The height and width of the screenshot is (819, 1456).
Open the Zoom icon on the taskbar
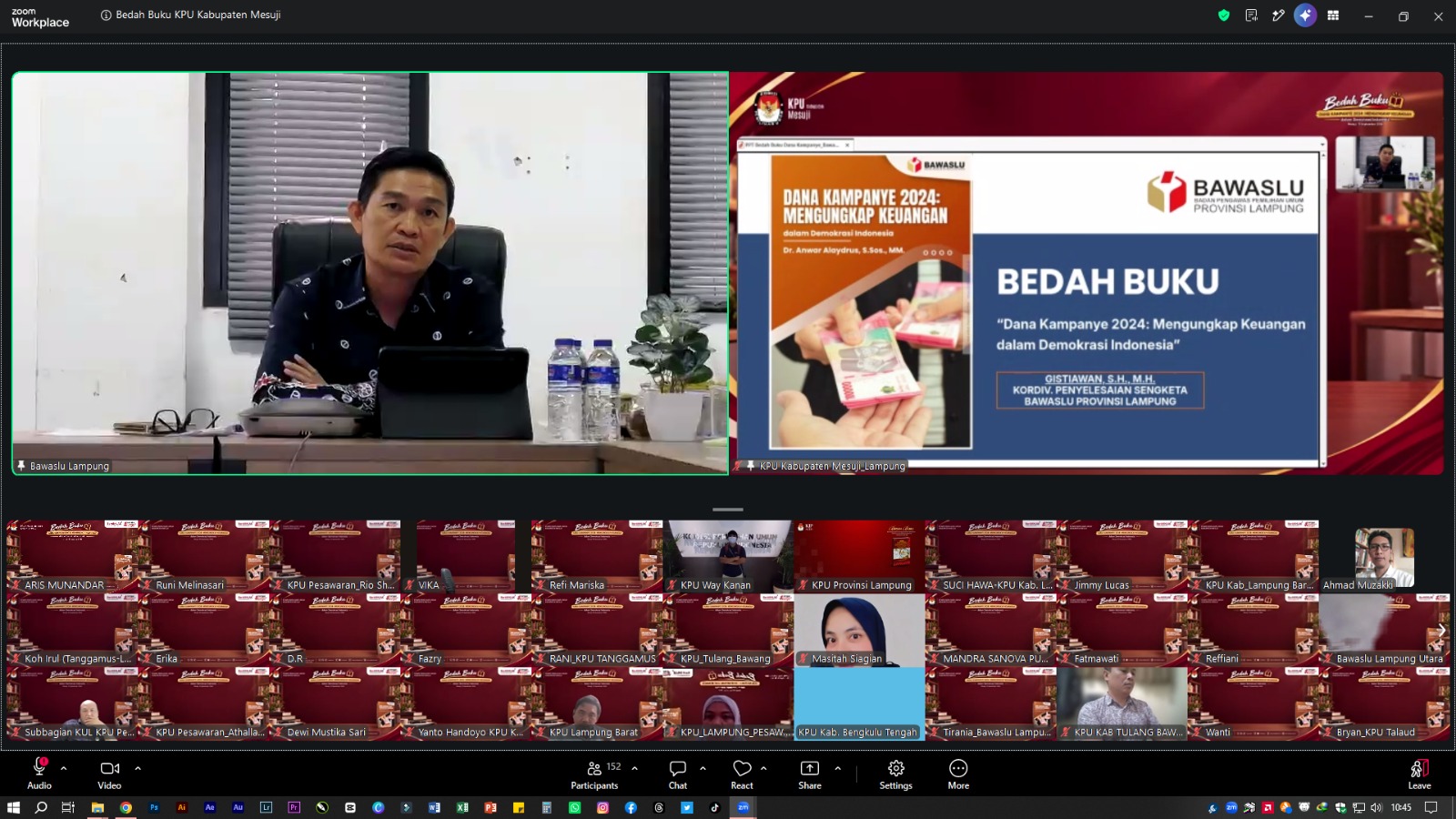(x=743, y=807)
